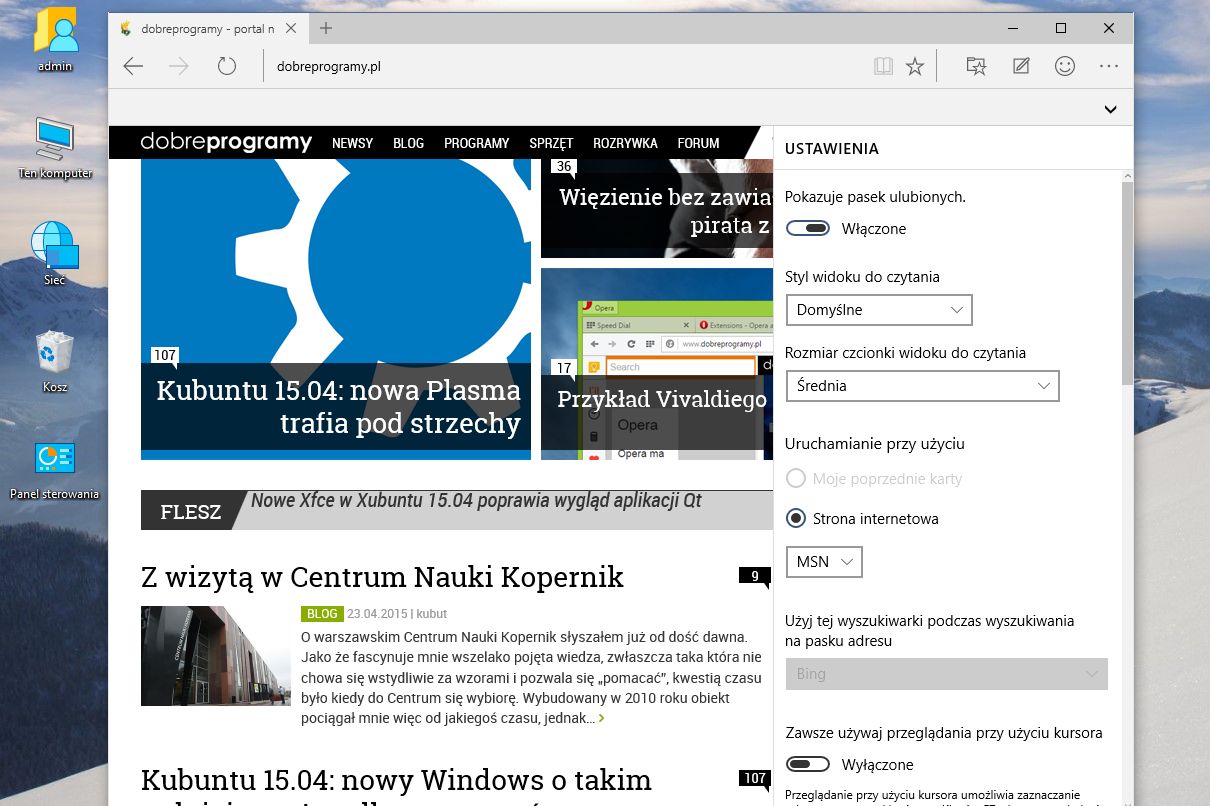Open the Bing search engine dropdown
This screenshot has height=806, width=1210.
(947, 674)
